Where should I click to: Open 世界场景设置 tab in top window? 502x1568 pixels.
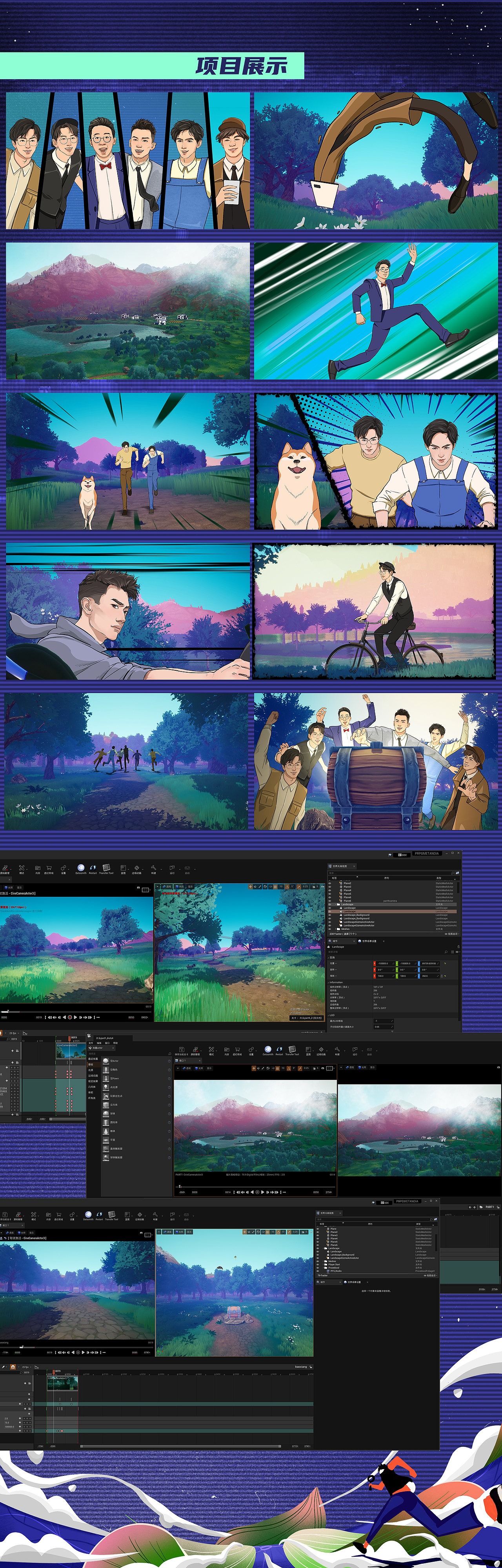pos(370,941)
